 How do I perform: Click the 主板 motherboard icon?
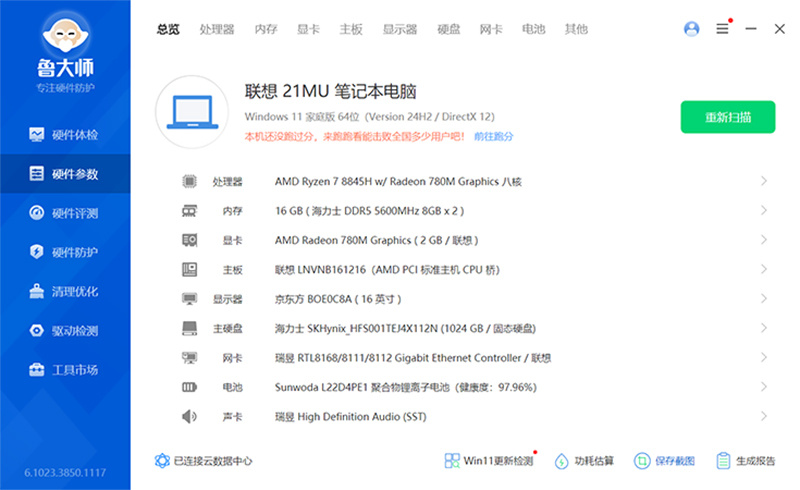(189, 270)
